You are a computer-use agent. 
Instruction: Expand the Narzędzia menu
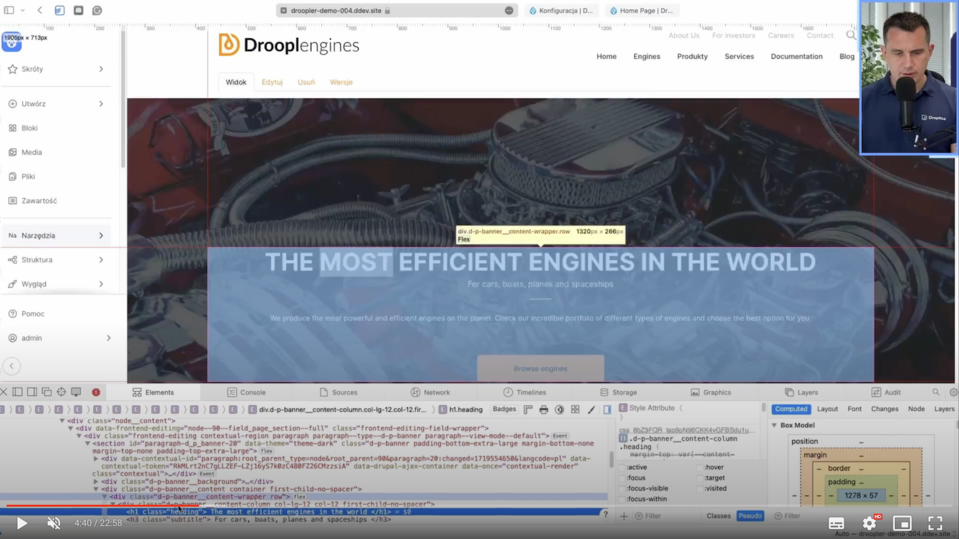pos(56,236)
